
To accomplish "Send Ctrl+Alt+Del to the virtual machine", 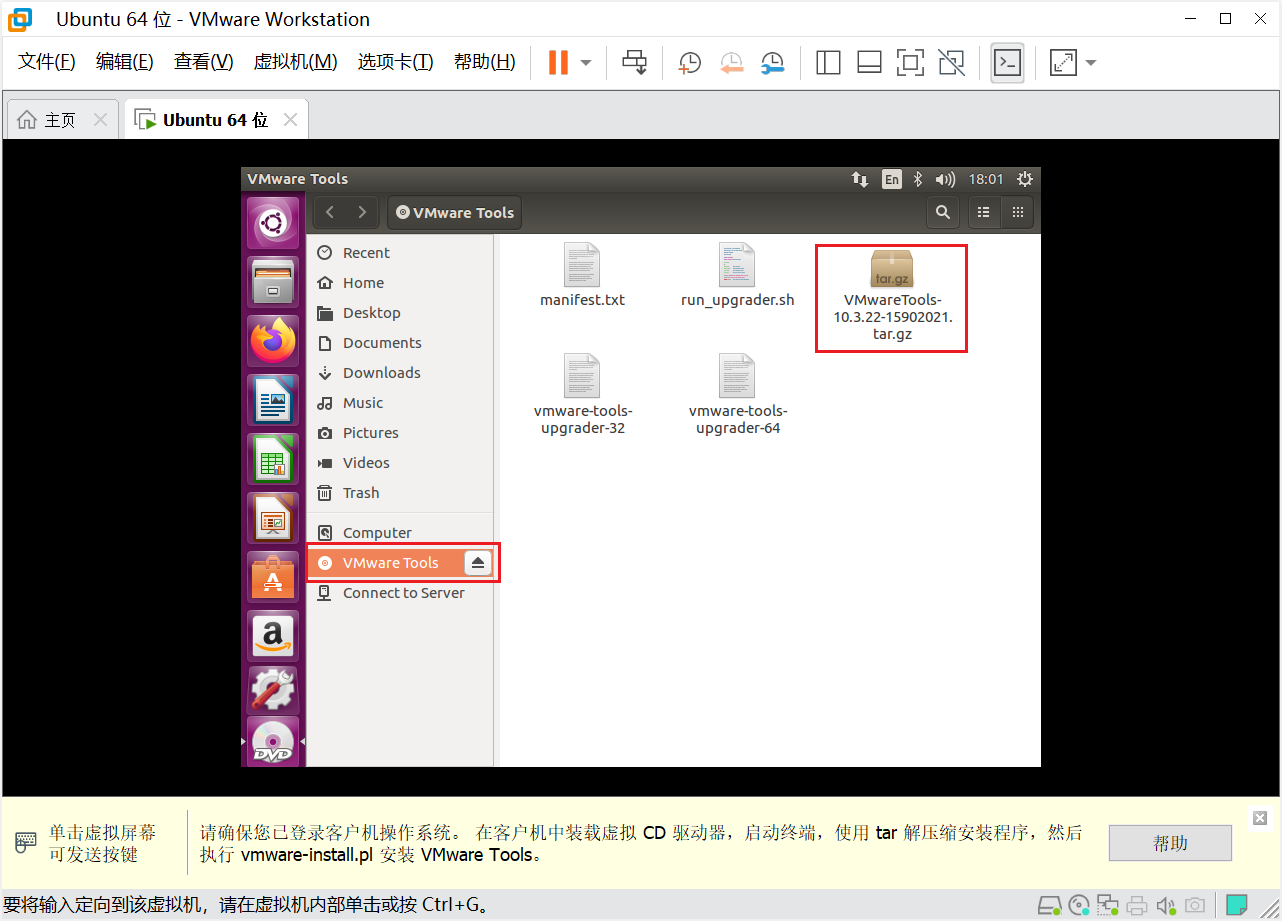I will 634,62.
